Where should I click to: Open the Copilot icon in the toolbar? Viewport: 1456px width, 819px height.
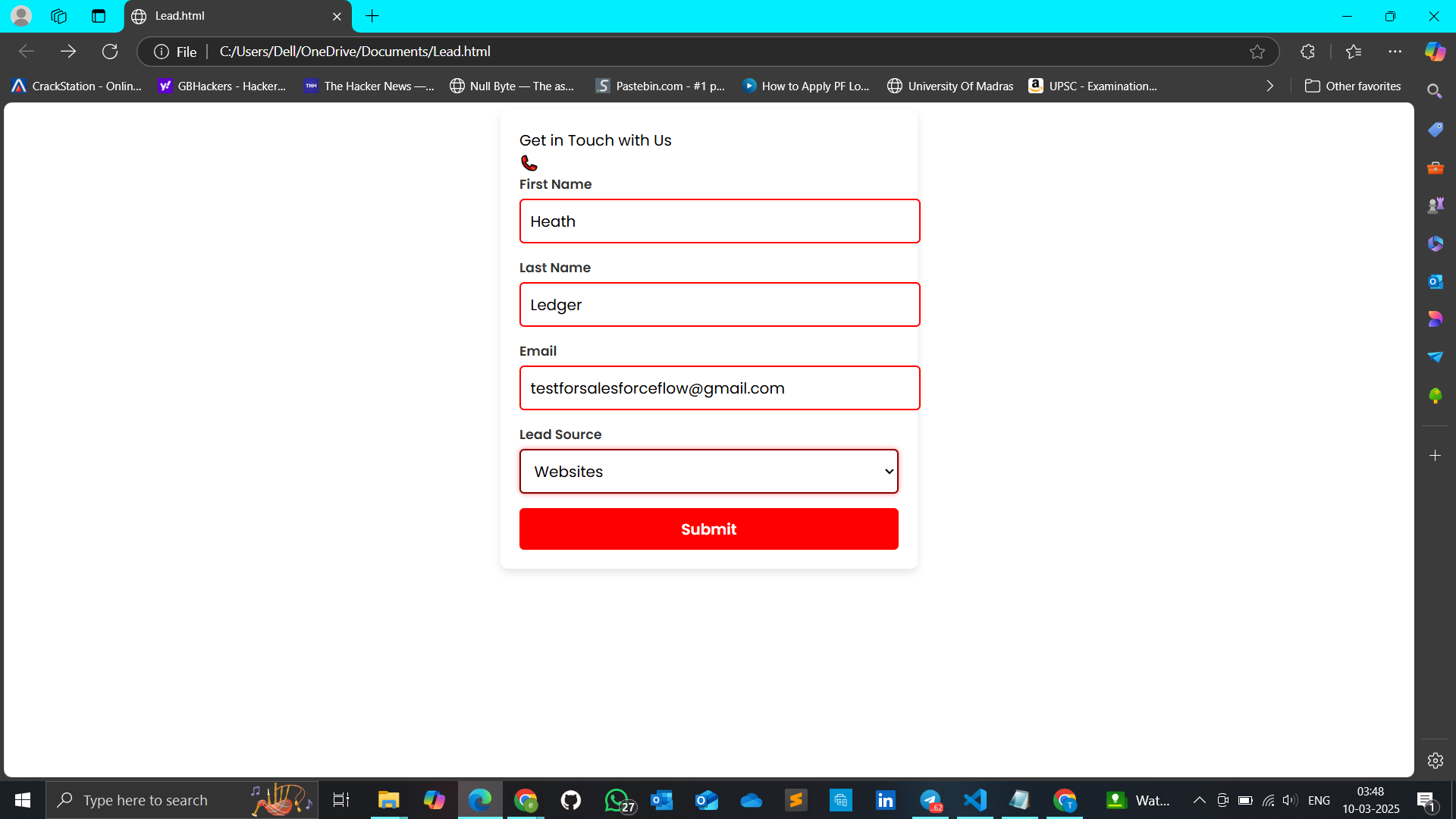[1435, 52]
